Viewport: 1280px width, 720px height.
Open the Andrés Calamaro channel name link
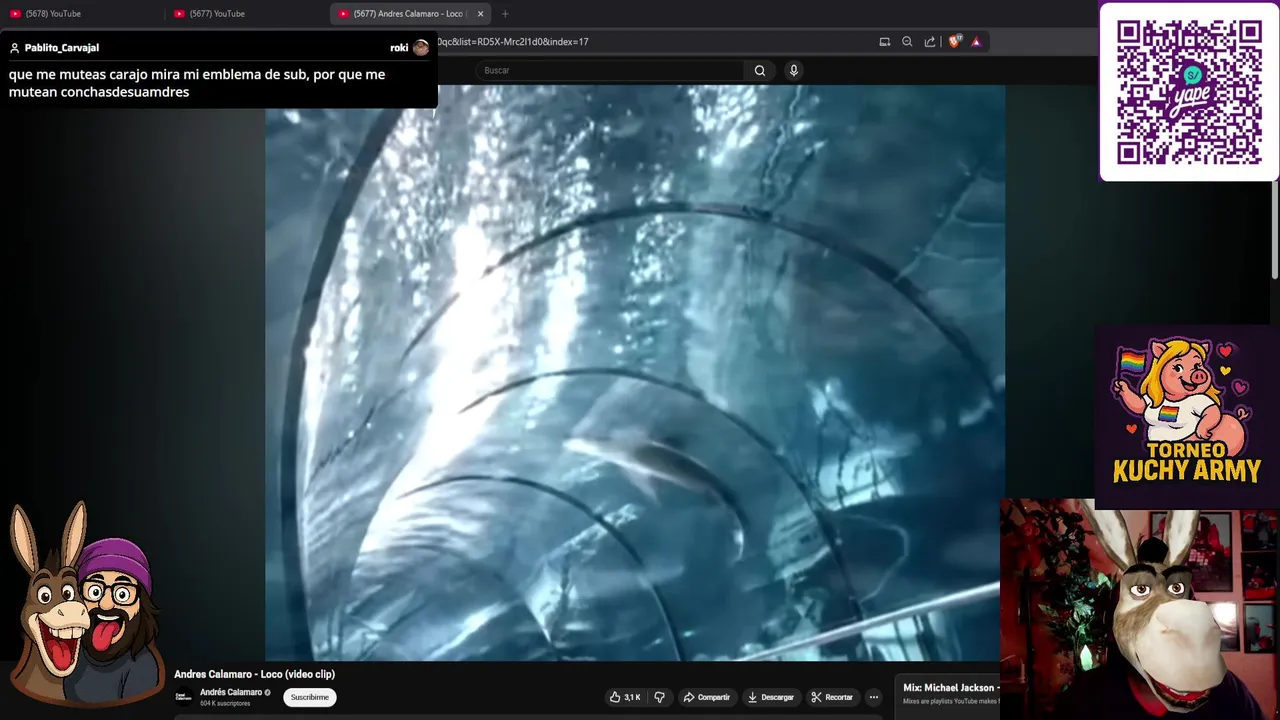click(231, 692)
